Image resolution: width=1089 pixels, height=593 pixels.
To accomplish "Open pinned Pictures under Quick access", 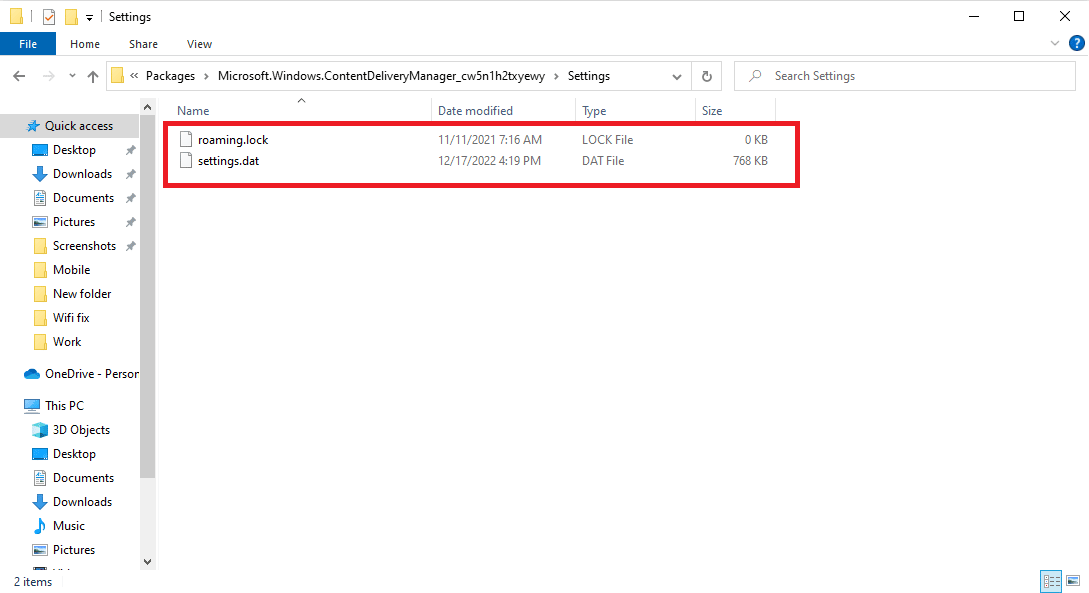I will [74, 222].
